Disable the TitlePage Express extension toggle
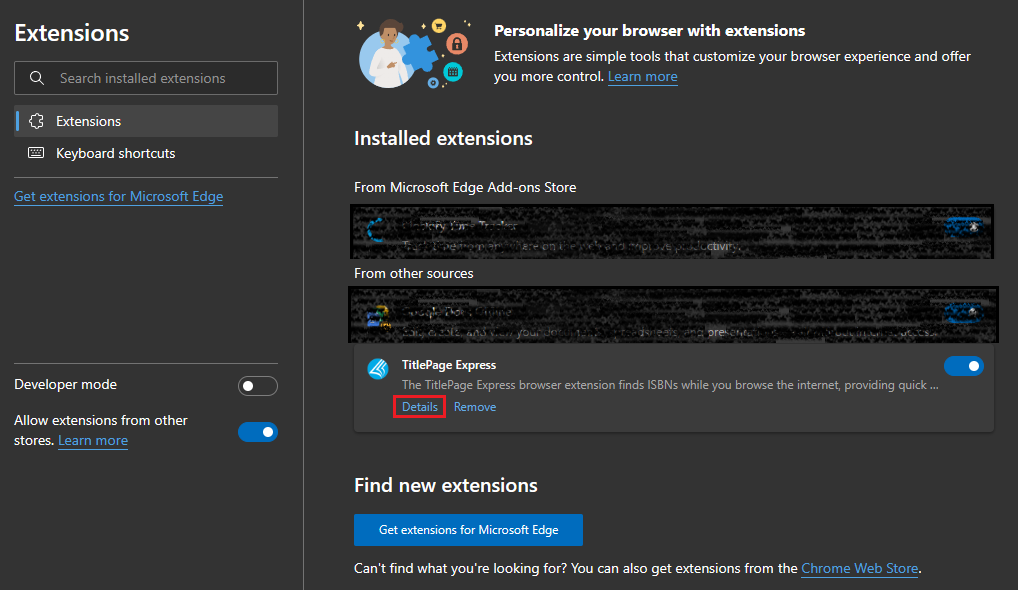Image resolution: width=1018 pixels, height=590 pixels. tap(963, 366)
